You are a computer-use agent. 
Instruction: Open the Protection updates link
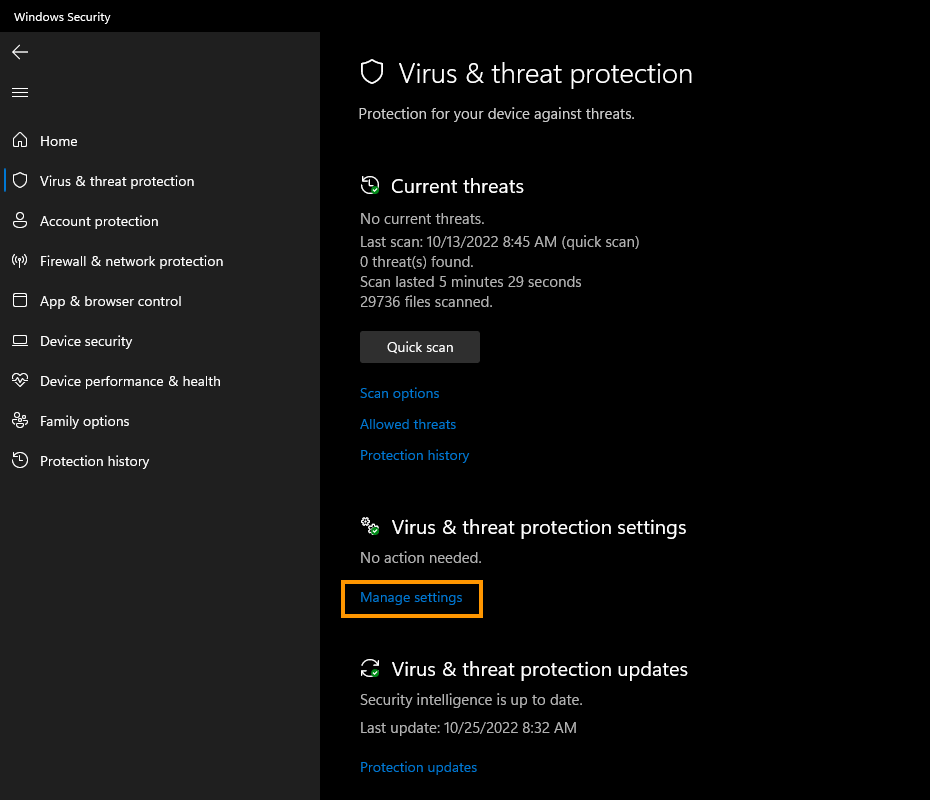click(418, 767)
